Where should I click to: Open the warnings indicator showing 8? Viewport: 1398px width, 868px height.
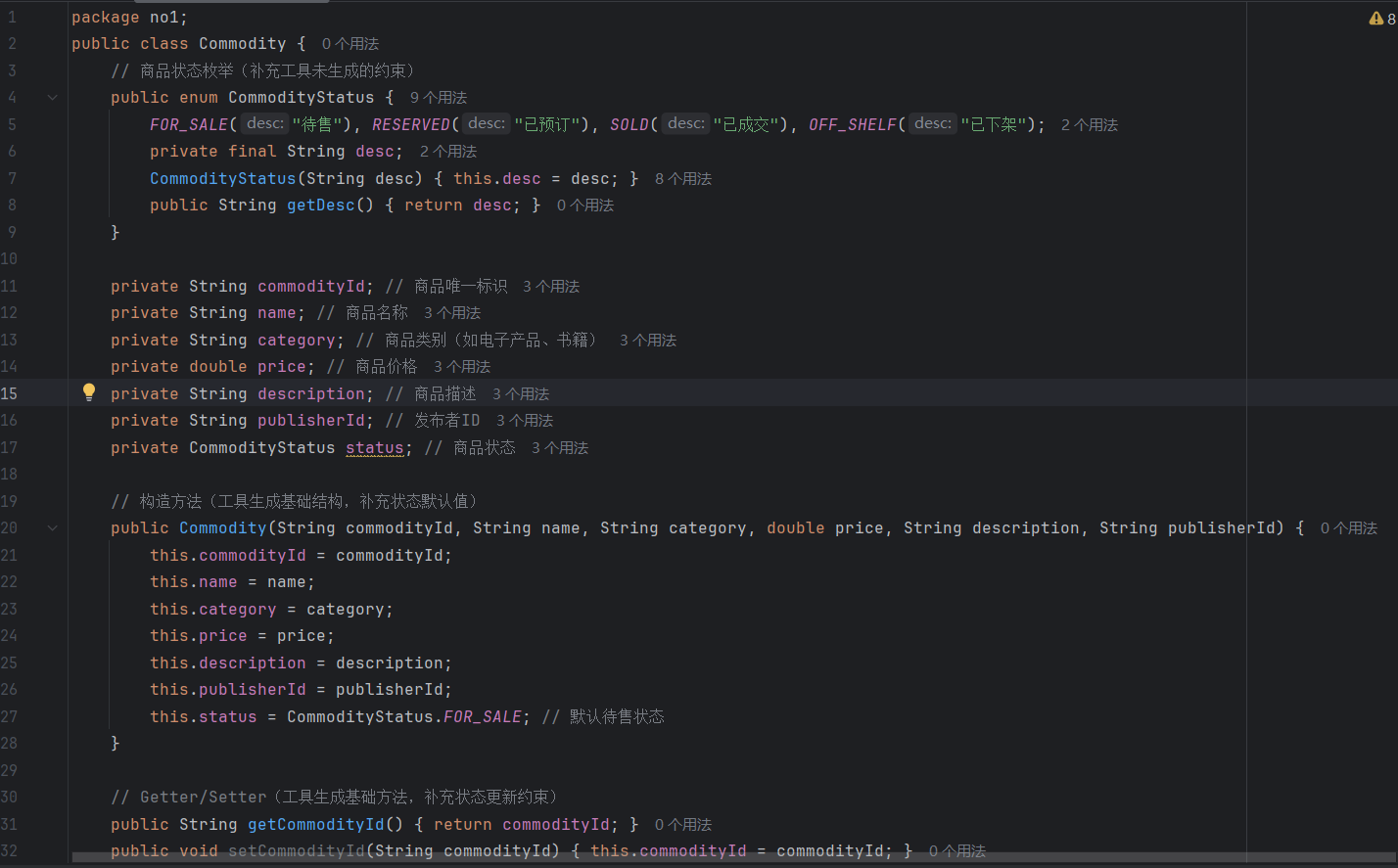pyautogui.click(x=1382, y=19)
